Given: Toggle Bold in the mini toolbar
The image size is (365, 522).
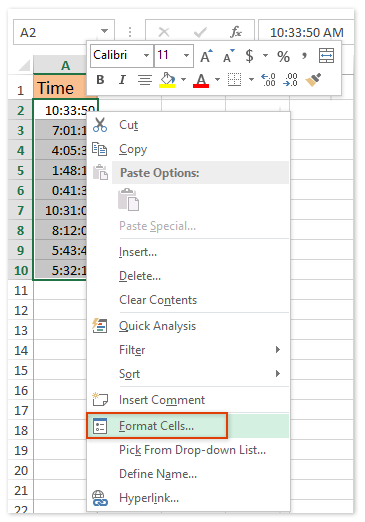Looking at the screenshot, I should (x=100, y=80).
